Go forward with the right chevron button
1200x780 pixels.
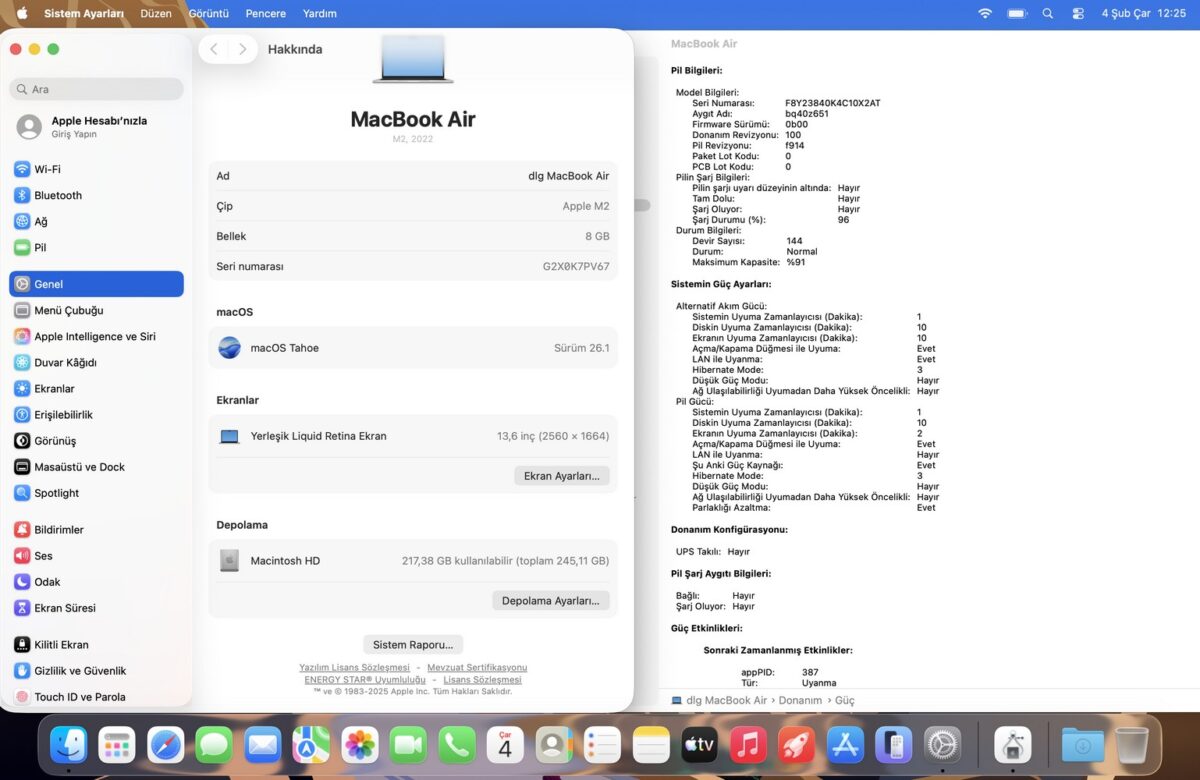(x=242, y=49)
